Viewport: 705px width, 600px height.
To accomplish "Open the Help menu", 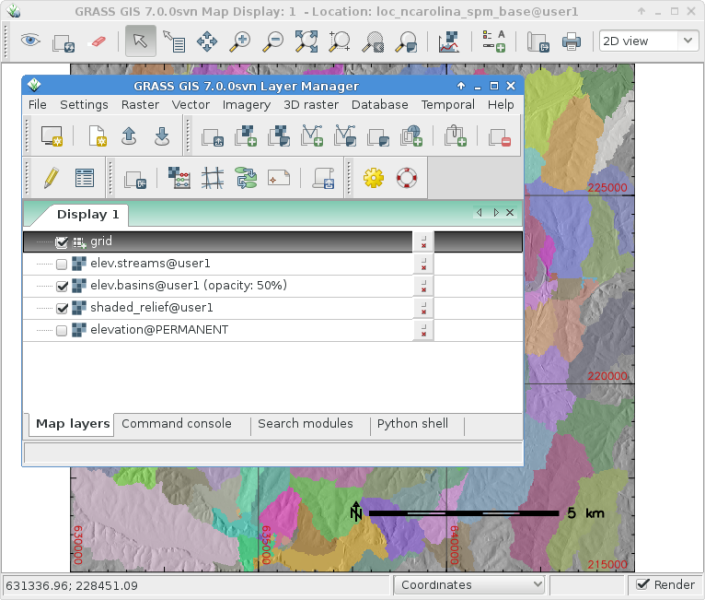I will pos(500,104).
